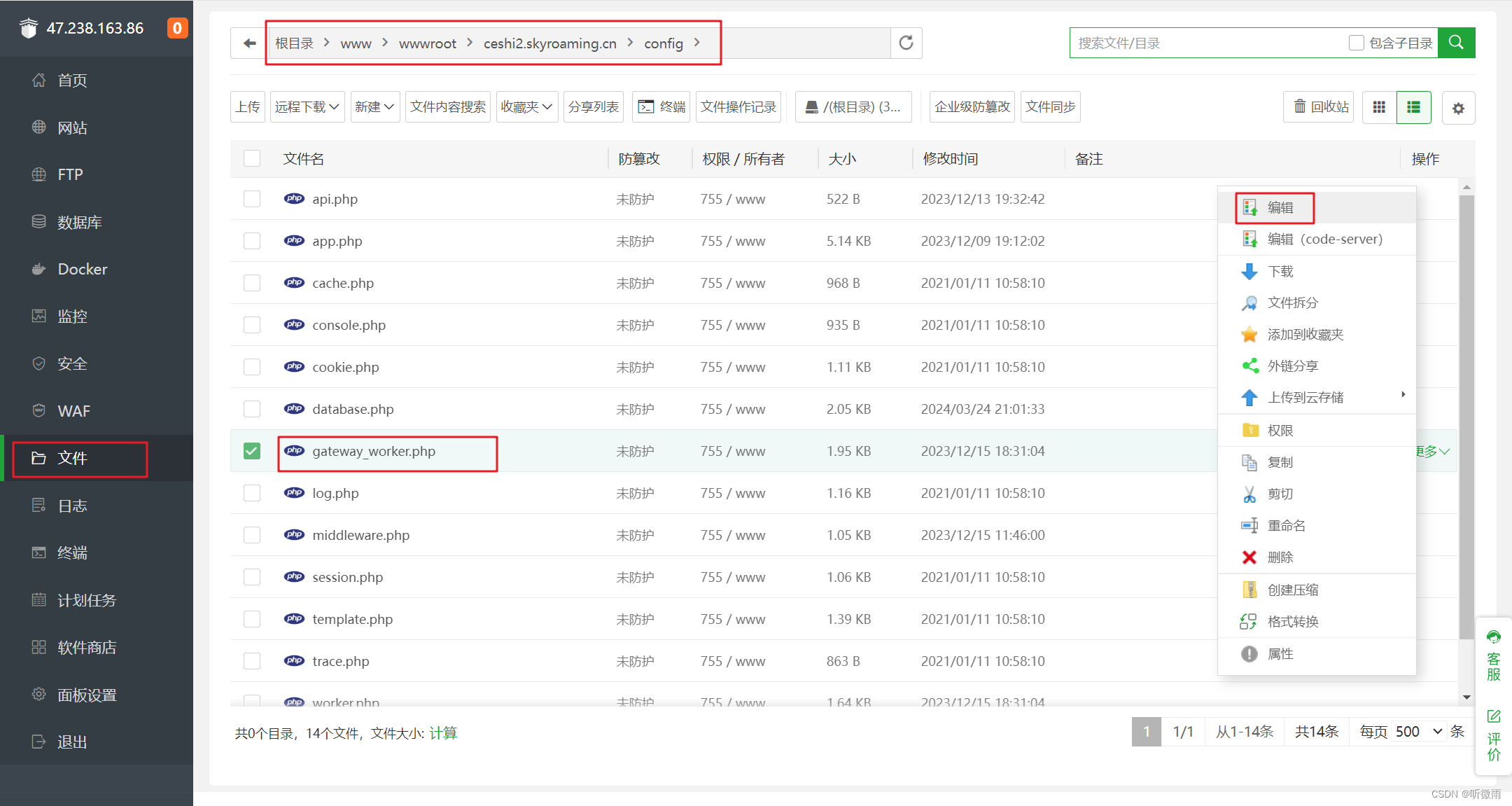The width and height of the screenshot is (1512, 806).
Task: Click the 终端 toolbar button
Action: point(661,107)
